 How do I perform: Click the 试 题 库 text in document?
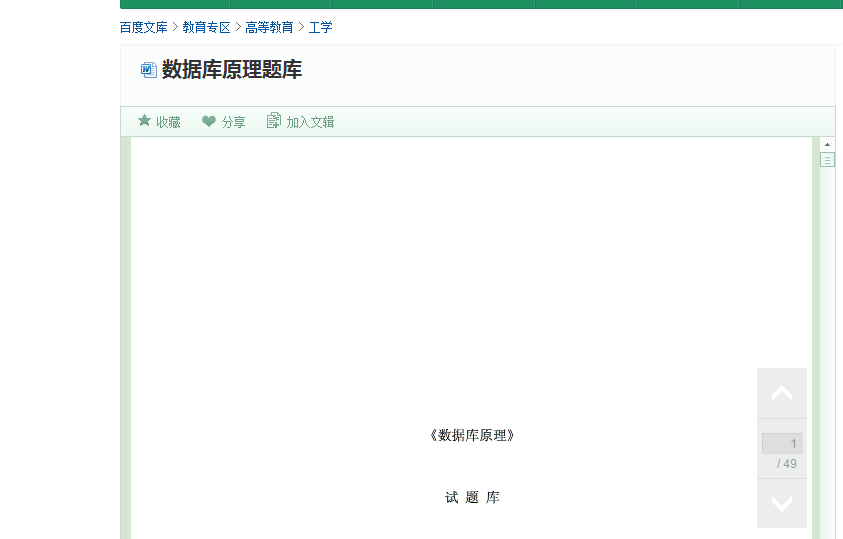coord(472,498)
